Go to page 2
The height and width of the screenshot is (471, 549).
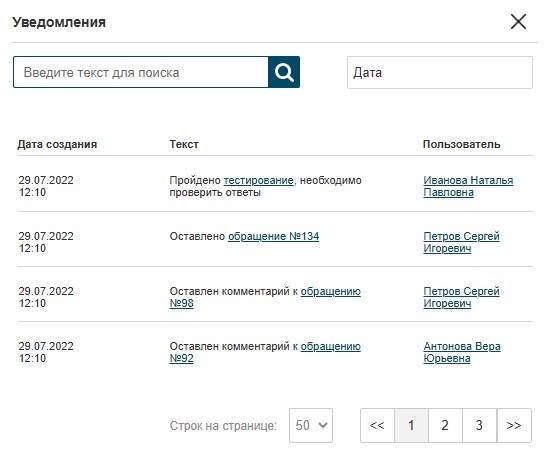pyautogui.click(x=445, y=425)
